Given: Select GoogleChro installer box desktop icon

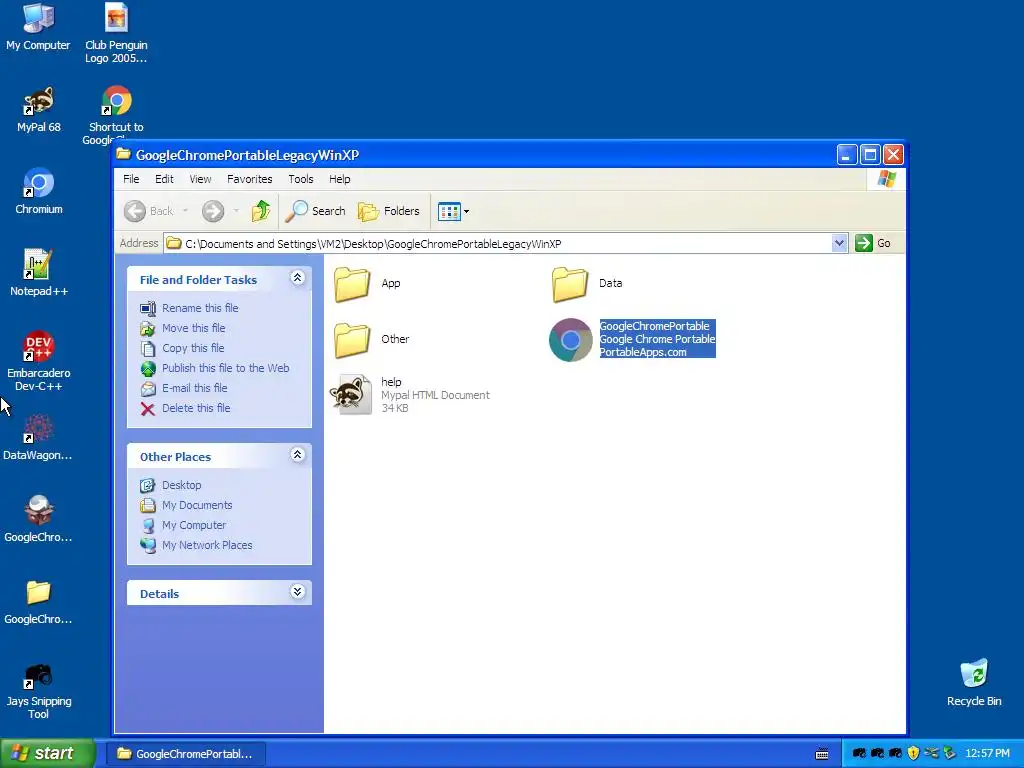Looking at the screenshot, I should pos(38,511).
